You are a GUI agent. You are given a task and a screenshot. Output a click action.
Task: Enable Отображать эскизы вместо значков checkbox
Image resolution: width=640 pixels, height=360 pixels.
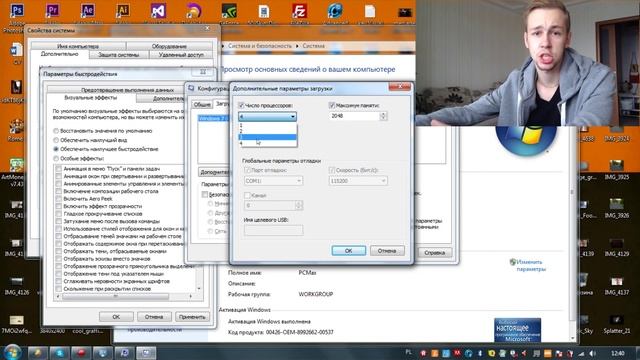[x=59, y=259]
